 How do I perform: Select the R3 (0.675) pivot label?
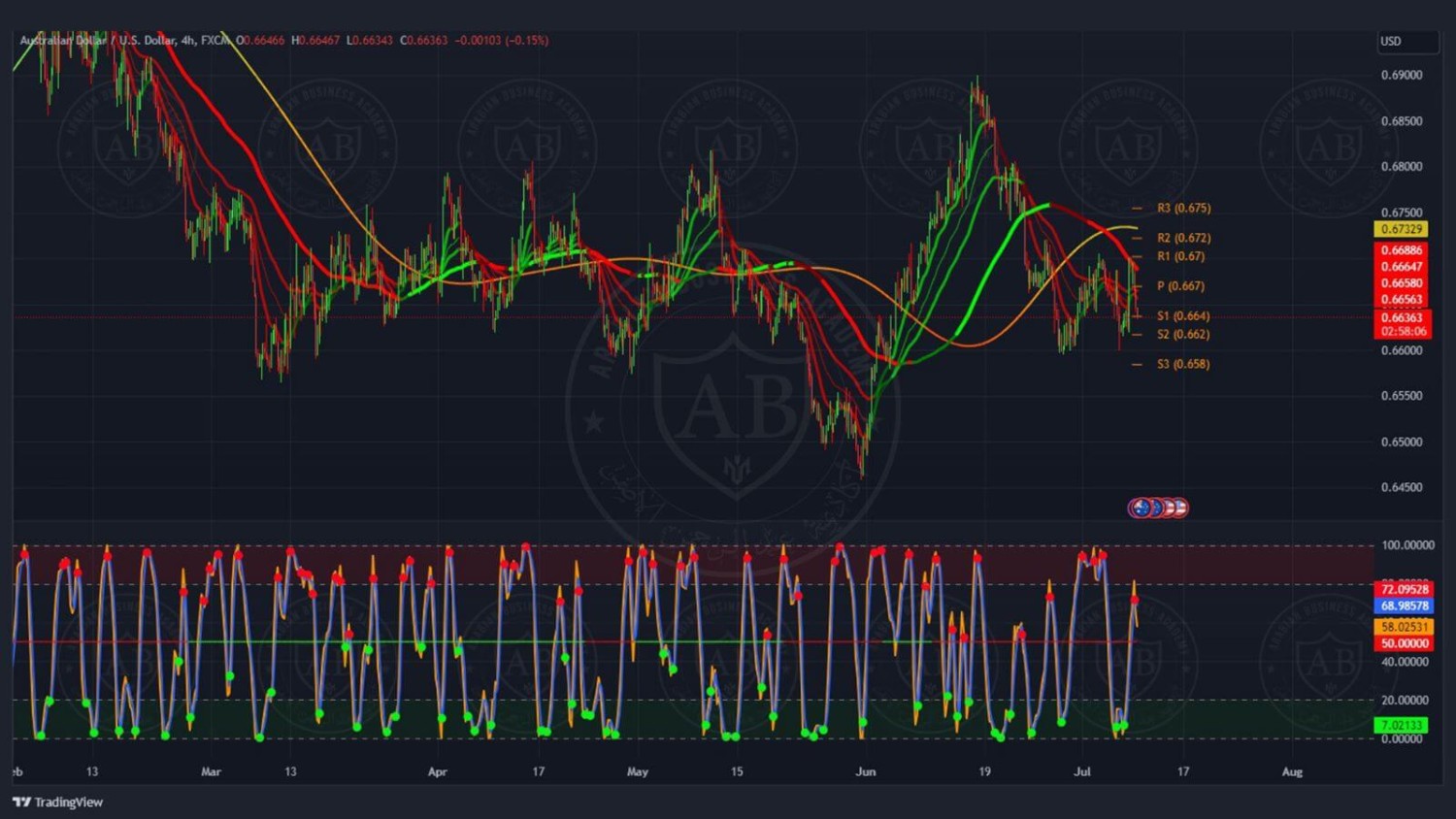click(1183, 209)
